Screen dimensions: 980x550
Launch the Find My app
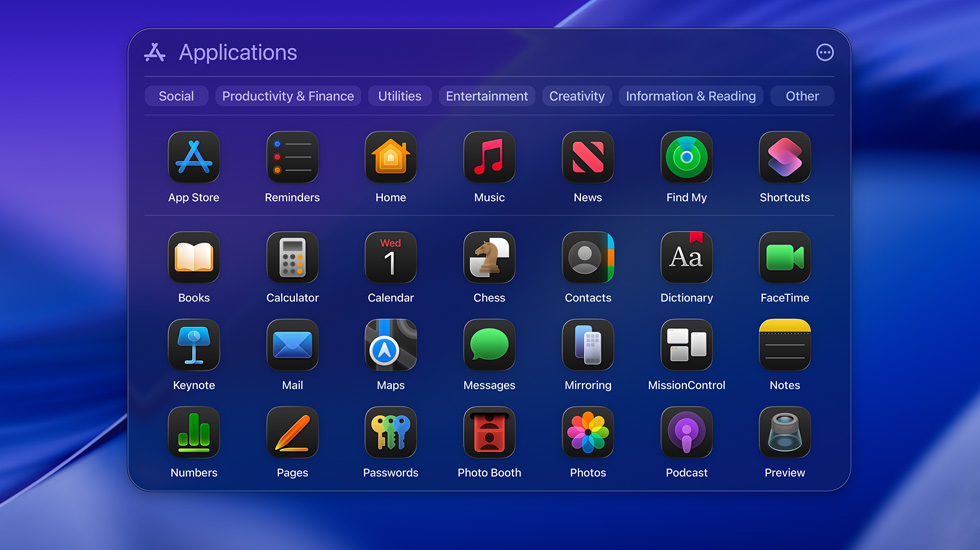click(x=686, y=158)
